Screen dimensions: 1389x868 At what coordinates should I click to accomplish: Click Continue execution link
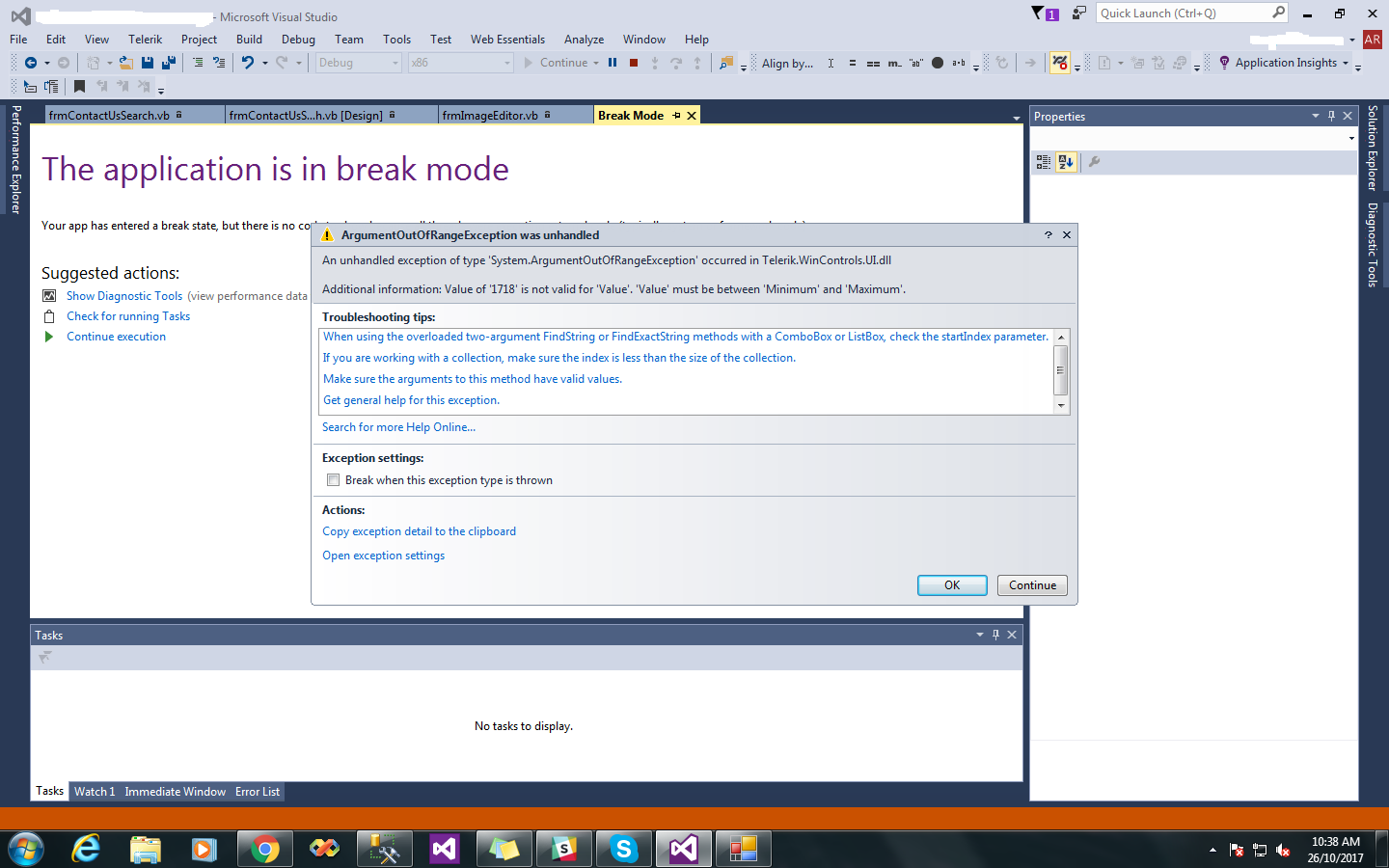coord(116,337)
